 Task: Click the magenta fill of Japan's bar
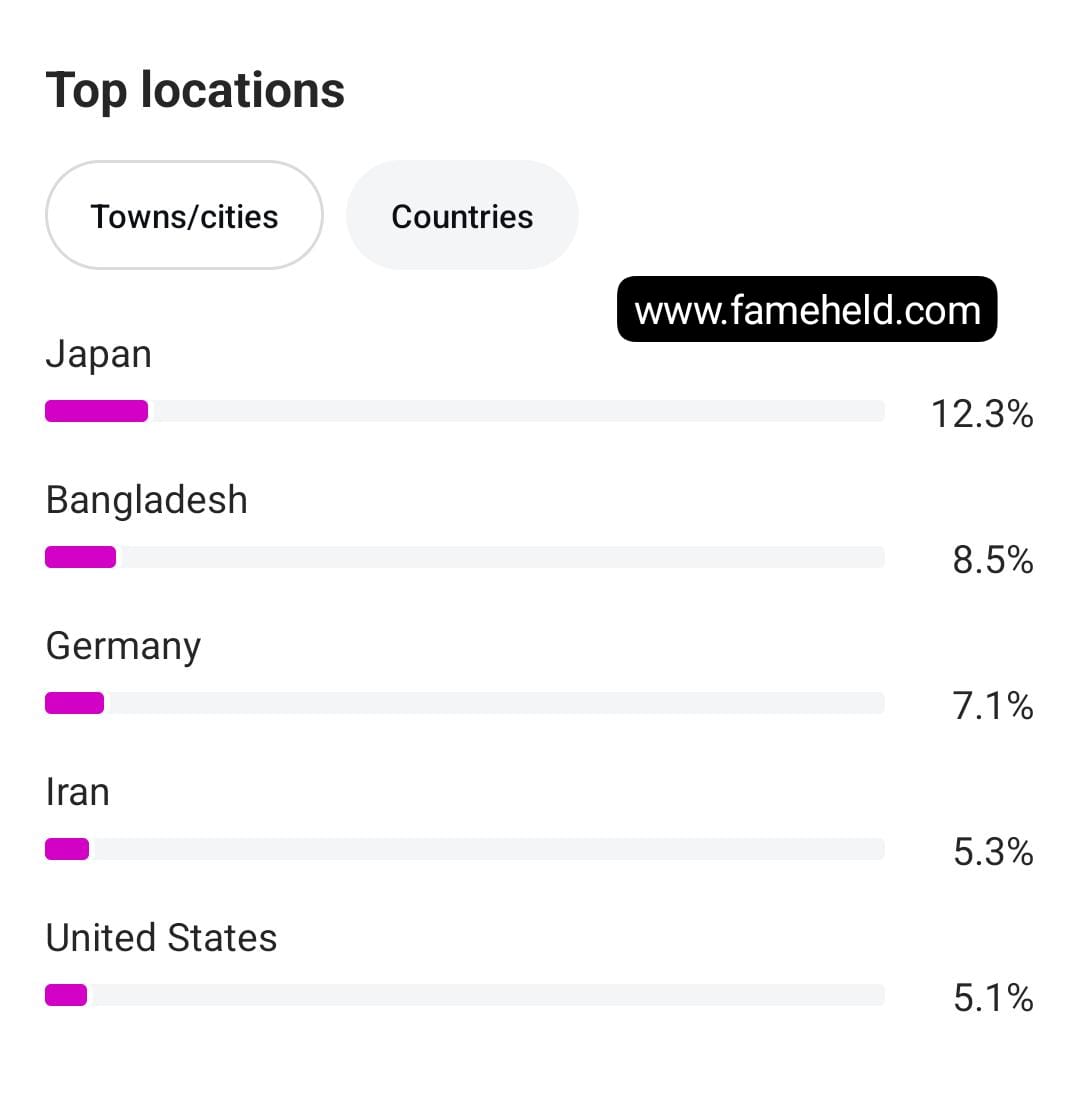(x=97, y=411)
